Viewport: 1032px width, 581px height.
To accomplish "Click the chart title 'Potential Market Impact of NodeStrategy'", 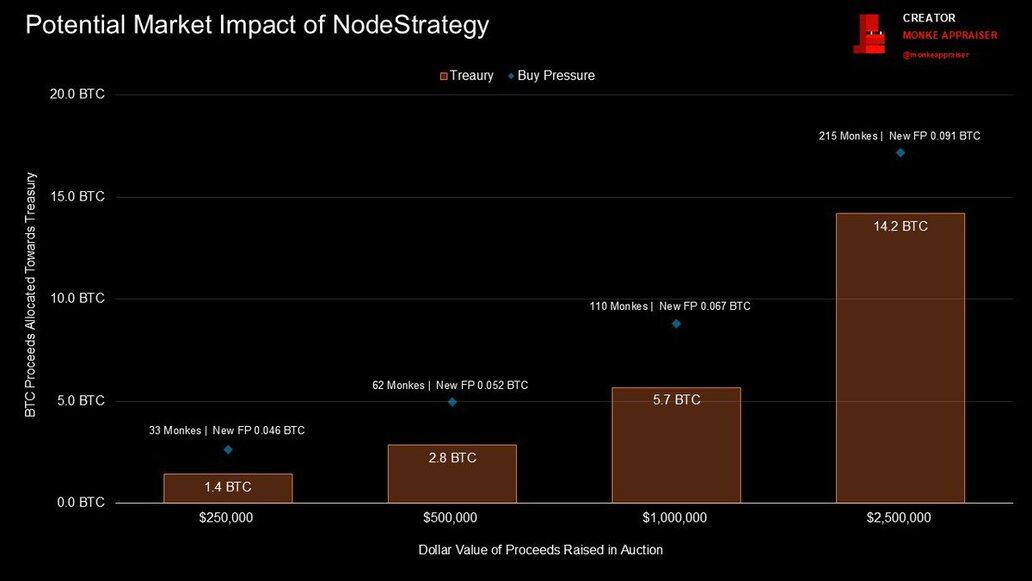I will [x=257, y=25].
